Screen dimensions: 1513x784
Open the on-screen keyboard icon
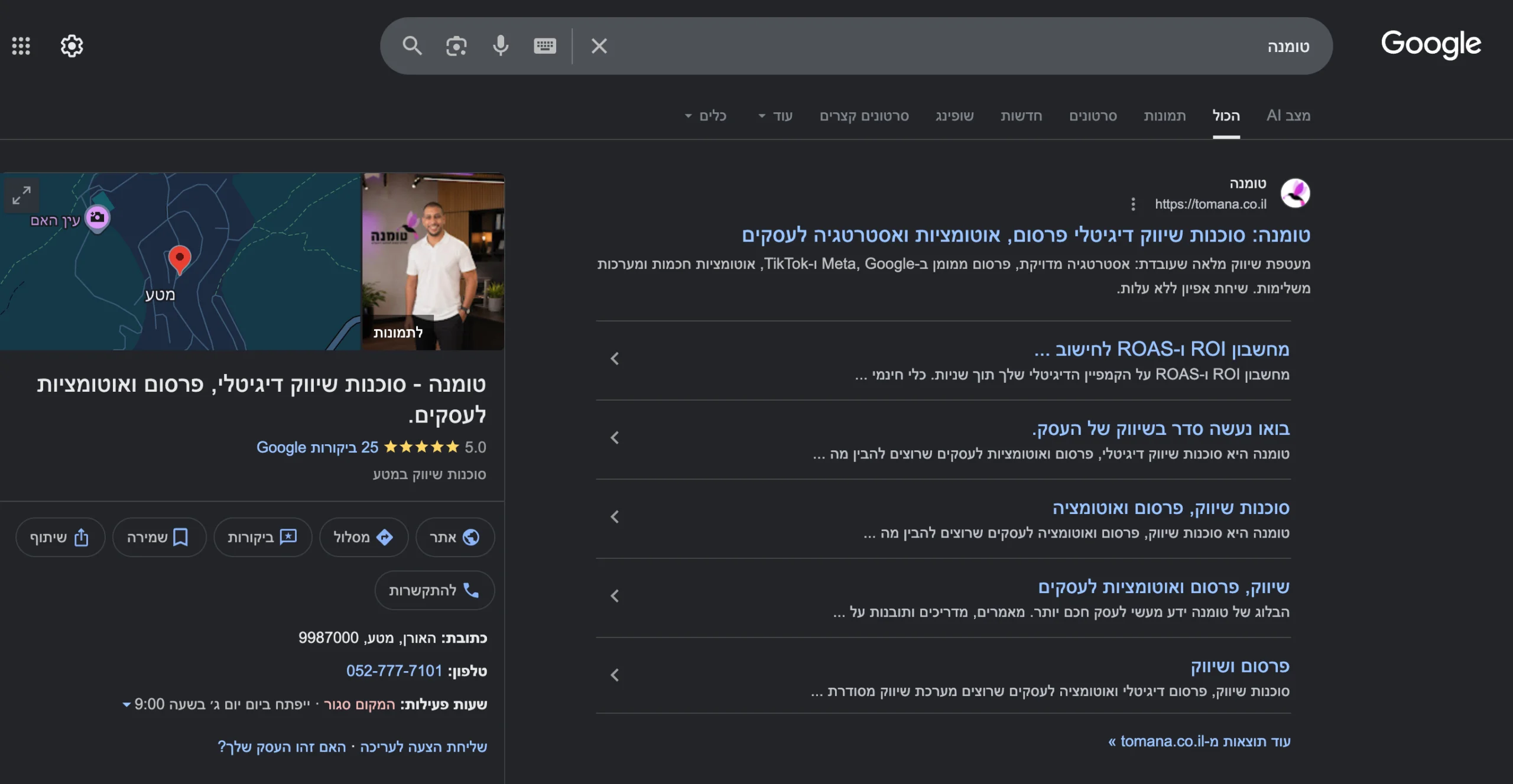click(545, 45)
